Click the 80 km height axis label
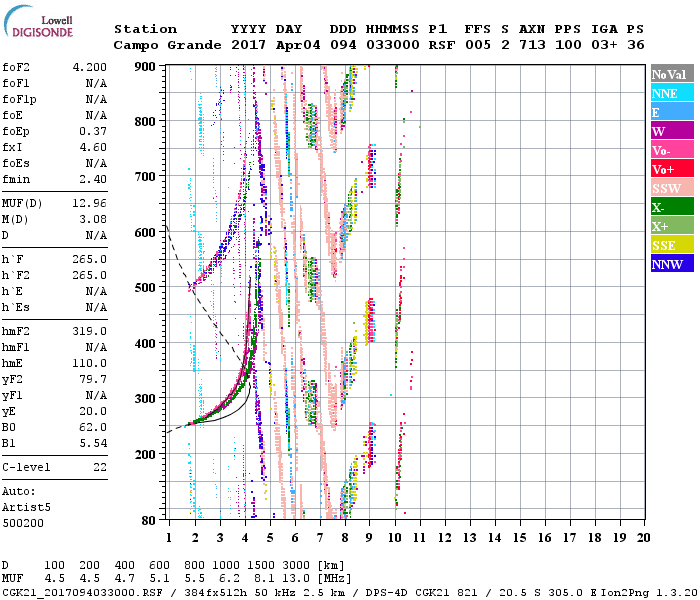Screen dimensions: 700x600 [149, 521]
